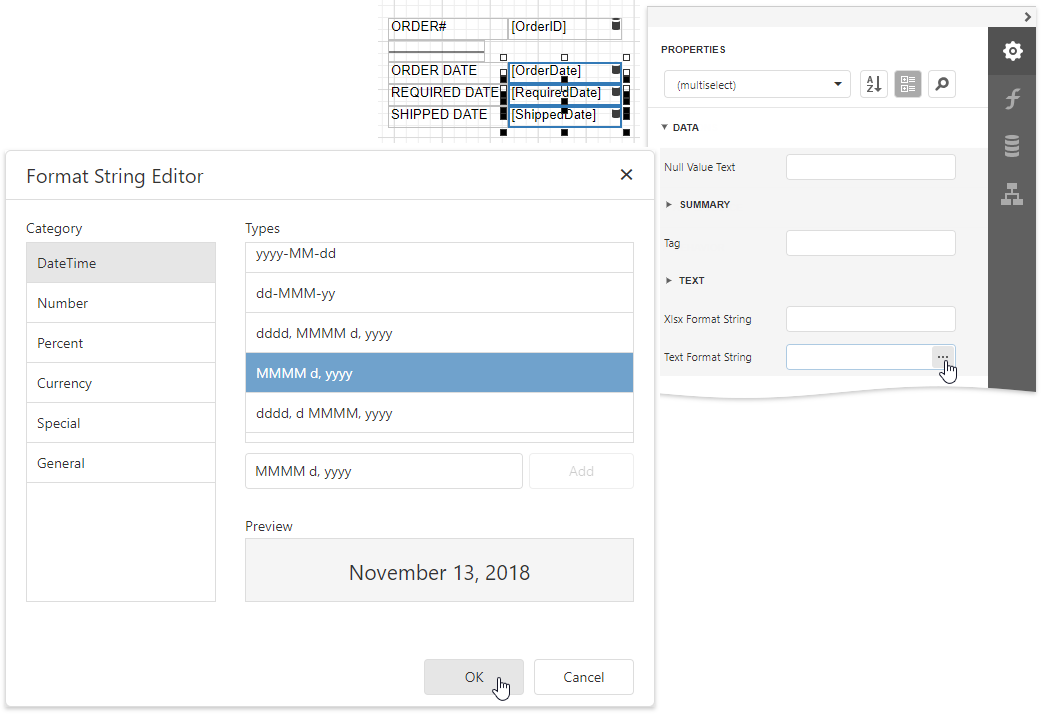Select the Number category
Image resolution: width=1041 pixels, height=714 pixels.
(x=121, y=303)
